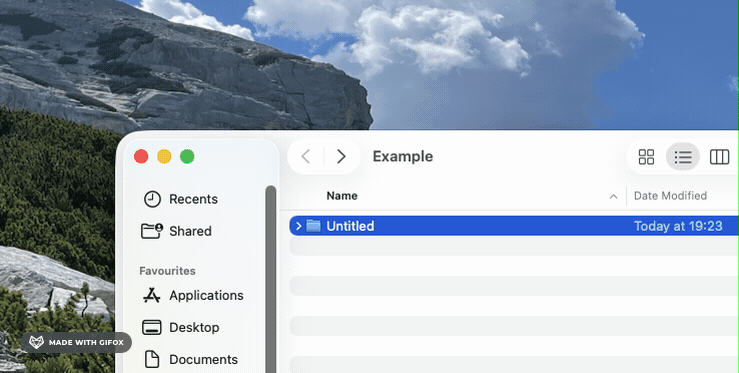Sort by the Name column header
Screen dimensions: 739x373
click(x=342, y=196)
